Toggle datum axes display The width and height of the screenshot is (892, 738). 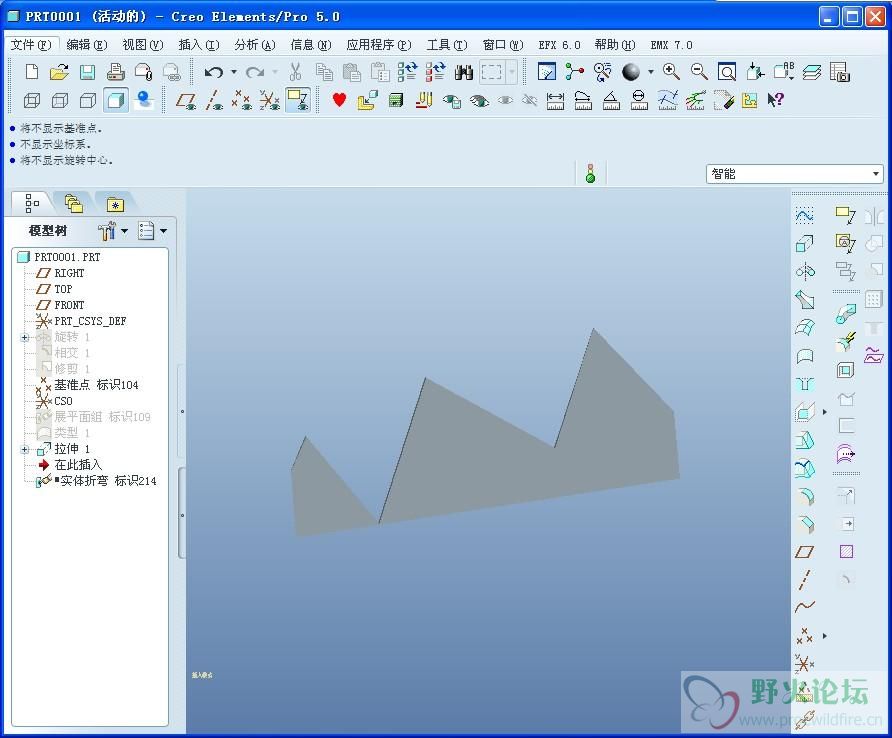coord(214,101)
